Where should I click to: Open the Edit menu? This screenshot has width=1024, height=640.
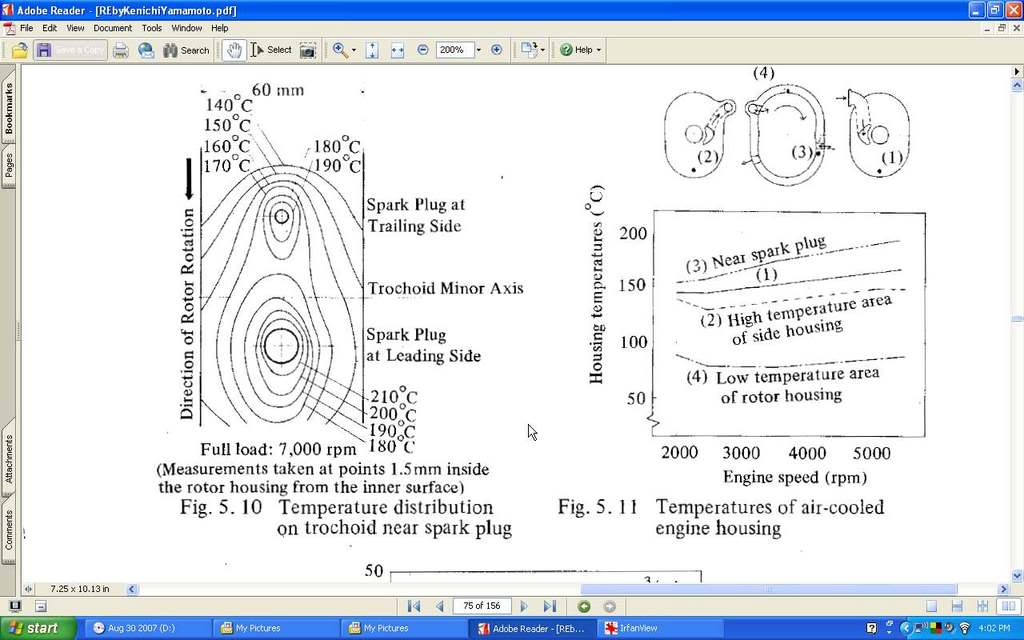(x=50, y=28)
